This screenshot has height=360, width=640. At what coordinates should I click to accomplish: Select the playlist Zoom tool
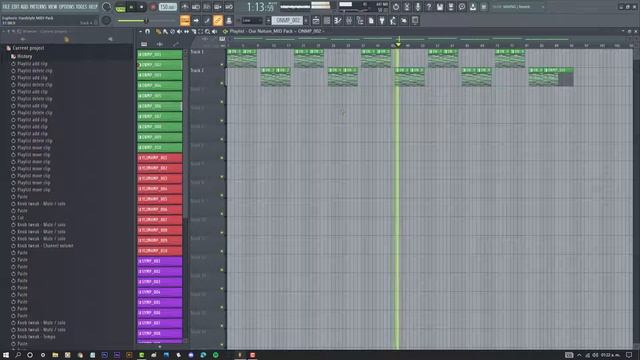coord(207,31)
